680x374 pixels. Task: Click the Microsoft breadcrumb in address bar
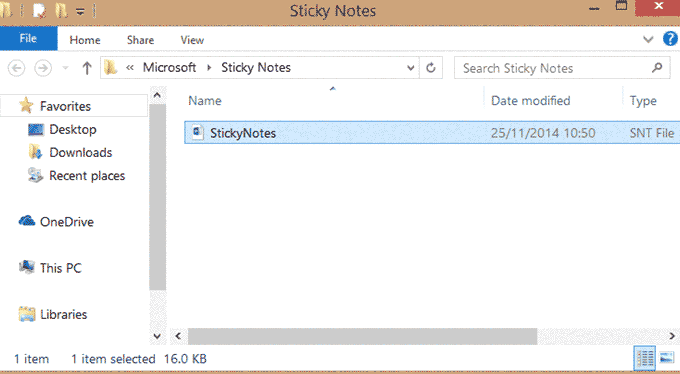[x=170, y=68]
